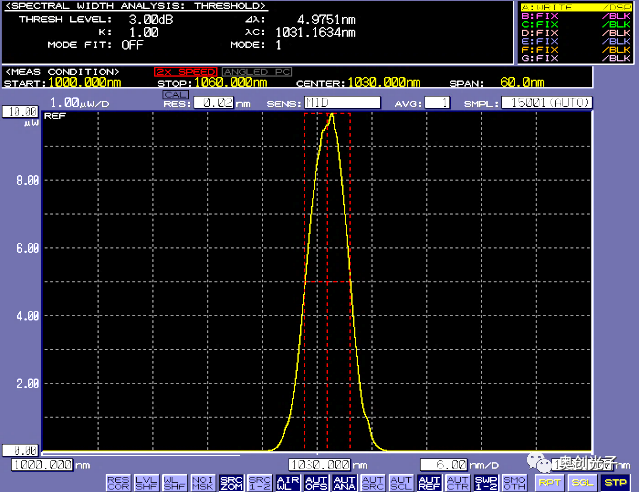This screenshot has width=639, height=492.
Task: Click the Δλ value 4.9751nm
Action: pyautogui.click(x=326, y=19)
